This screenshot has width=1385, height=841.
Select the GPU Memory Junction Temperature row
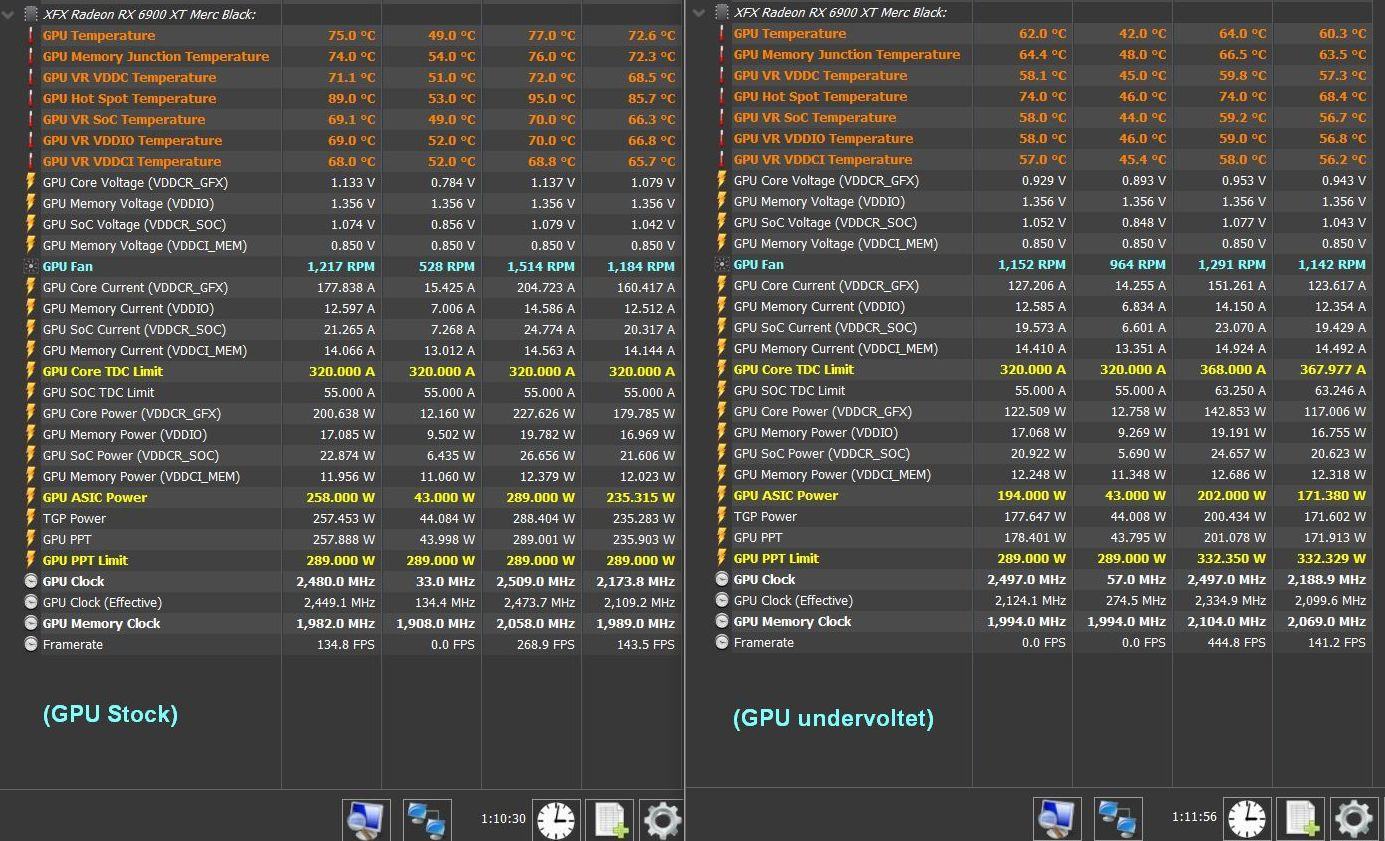(x=156, y=56)
